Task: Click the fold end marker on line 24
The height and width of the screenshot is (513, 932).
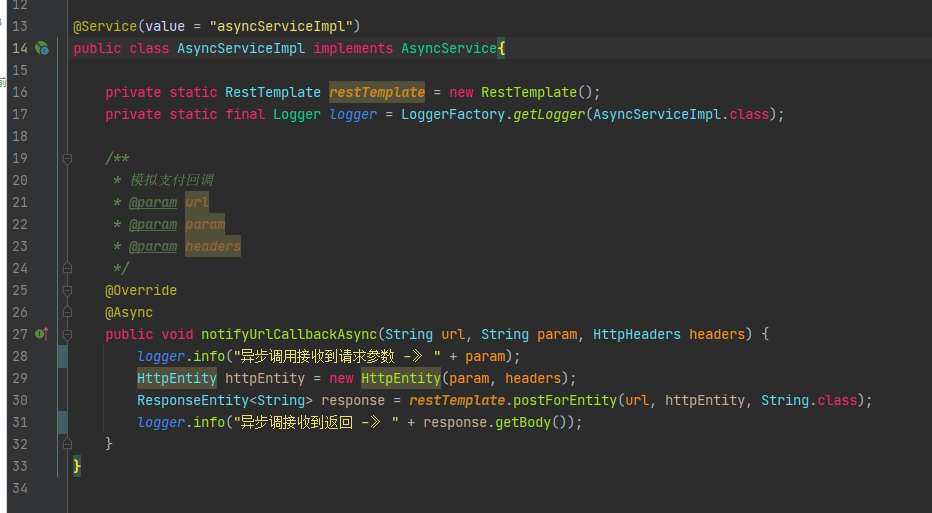Action: (67, 268)
